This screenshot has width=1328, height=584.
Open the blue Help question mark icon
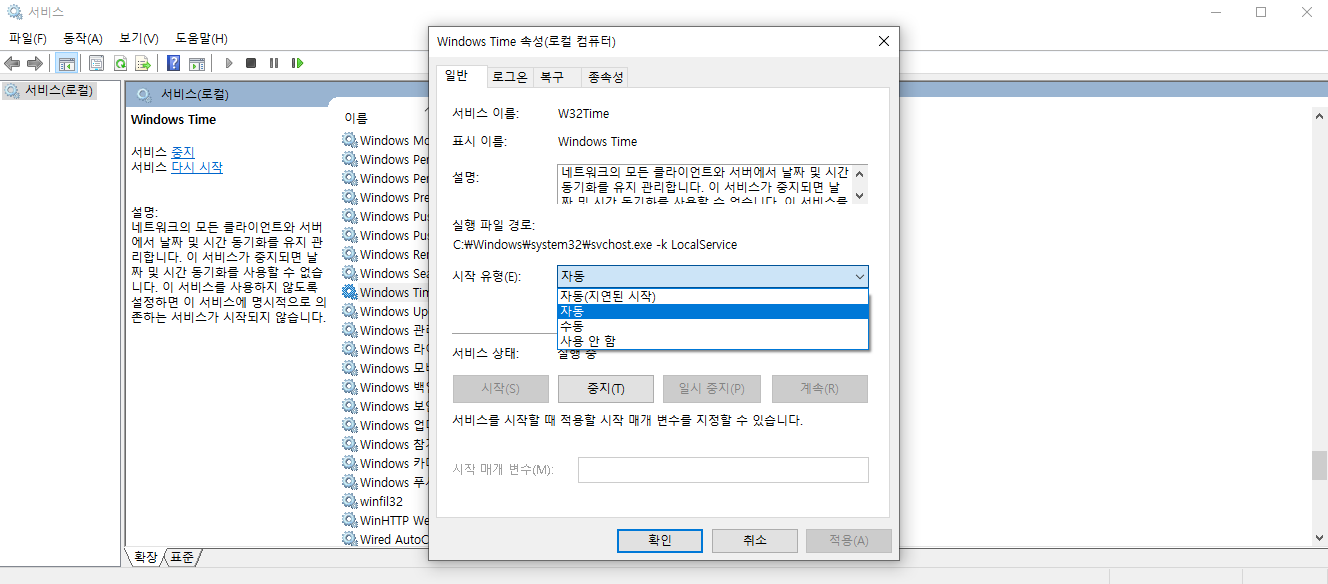174,63
